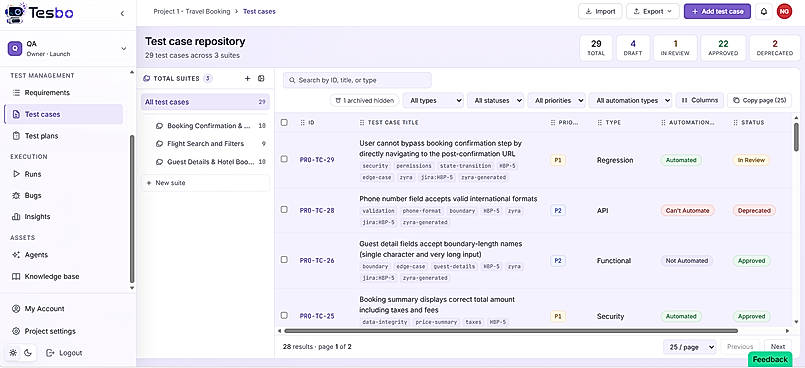Open the NO user avatar menu
The height and width of the screenshot is (368, 805).
coord(784,11)
